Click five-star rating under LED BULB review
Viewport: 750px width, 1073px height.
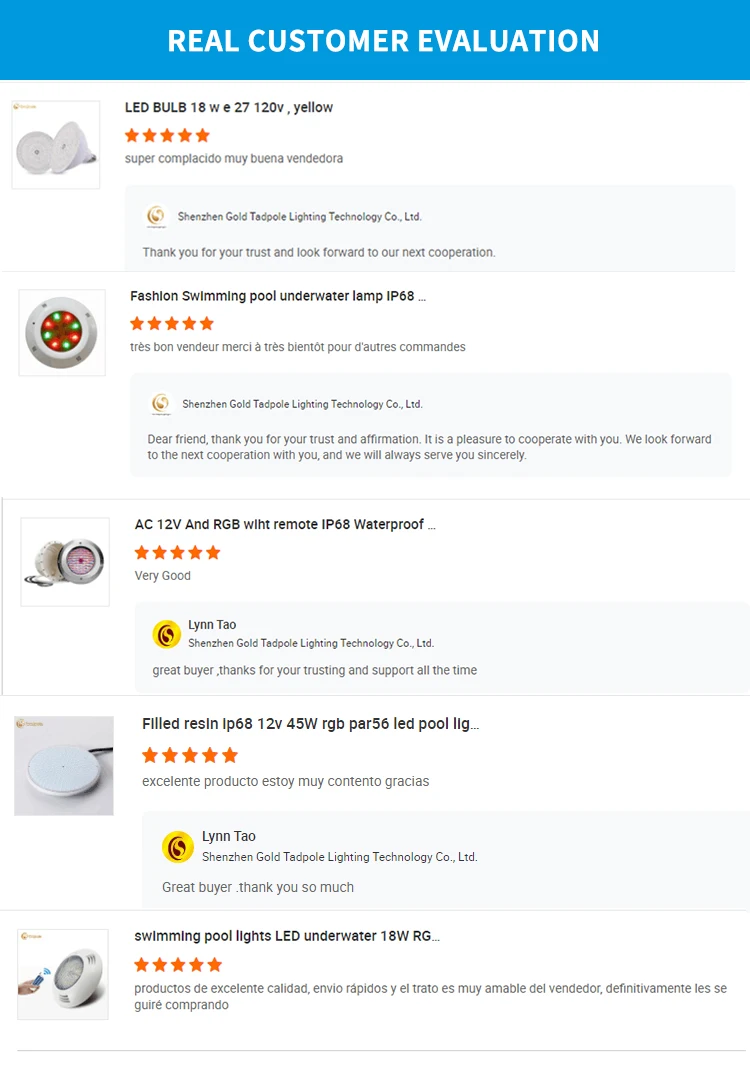[167, 135]
